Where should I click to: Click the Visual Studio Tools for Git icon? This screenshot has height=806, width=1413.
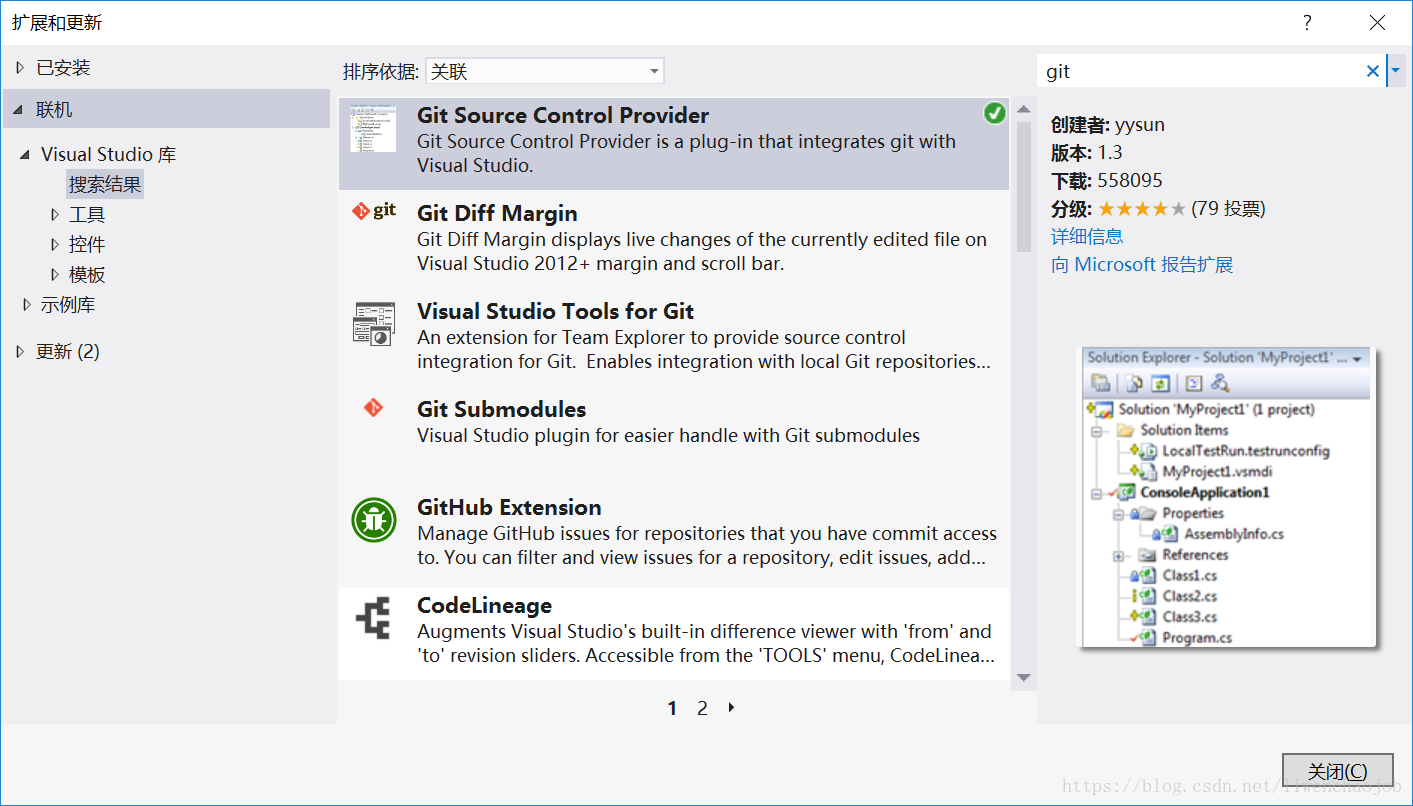[x=373, y=324]
